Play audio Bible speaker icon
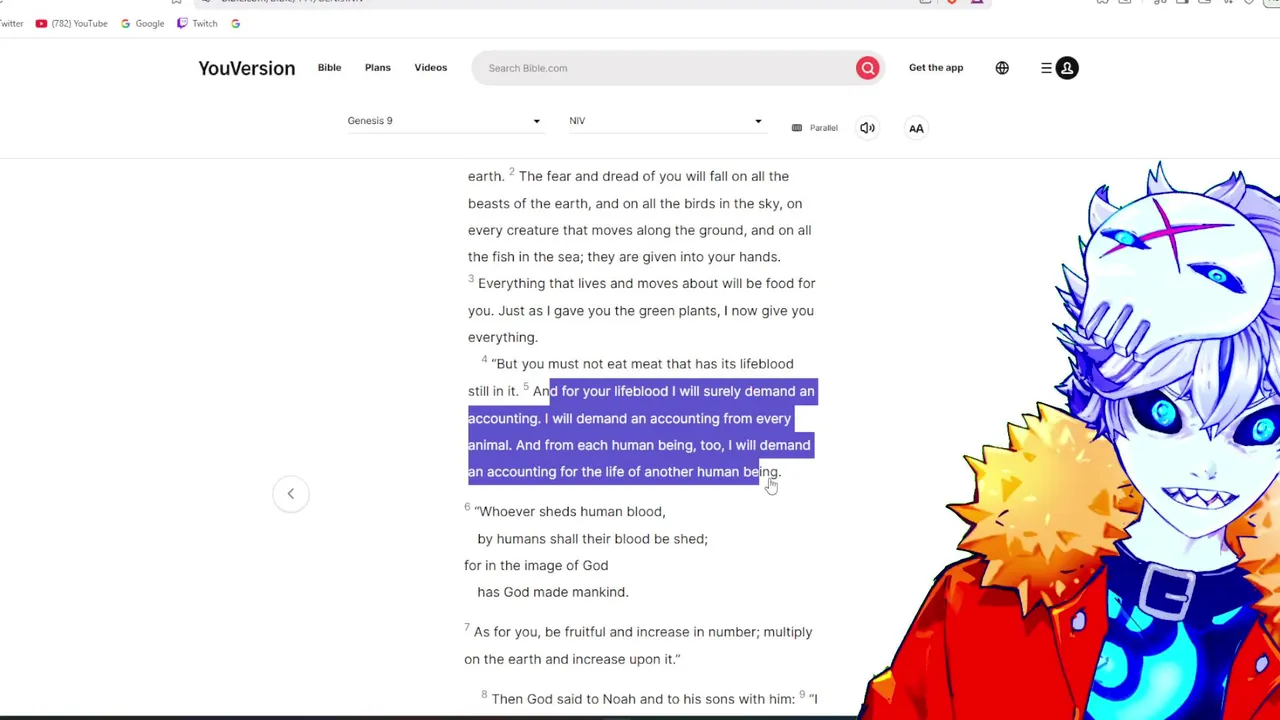 tap(867, 128)
